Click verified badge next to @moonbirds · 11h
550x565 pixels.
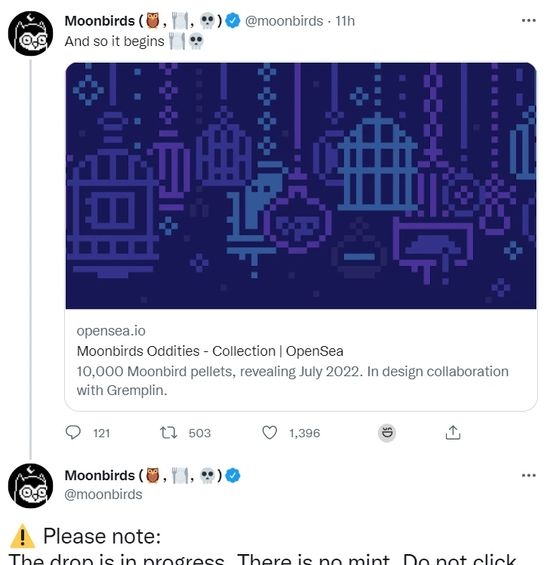(x=233, y=21)
